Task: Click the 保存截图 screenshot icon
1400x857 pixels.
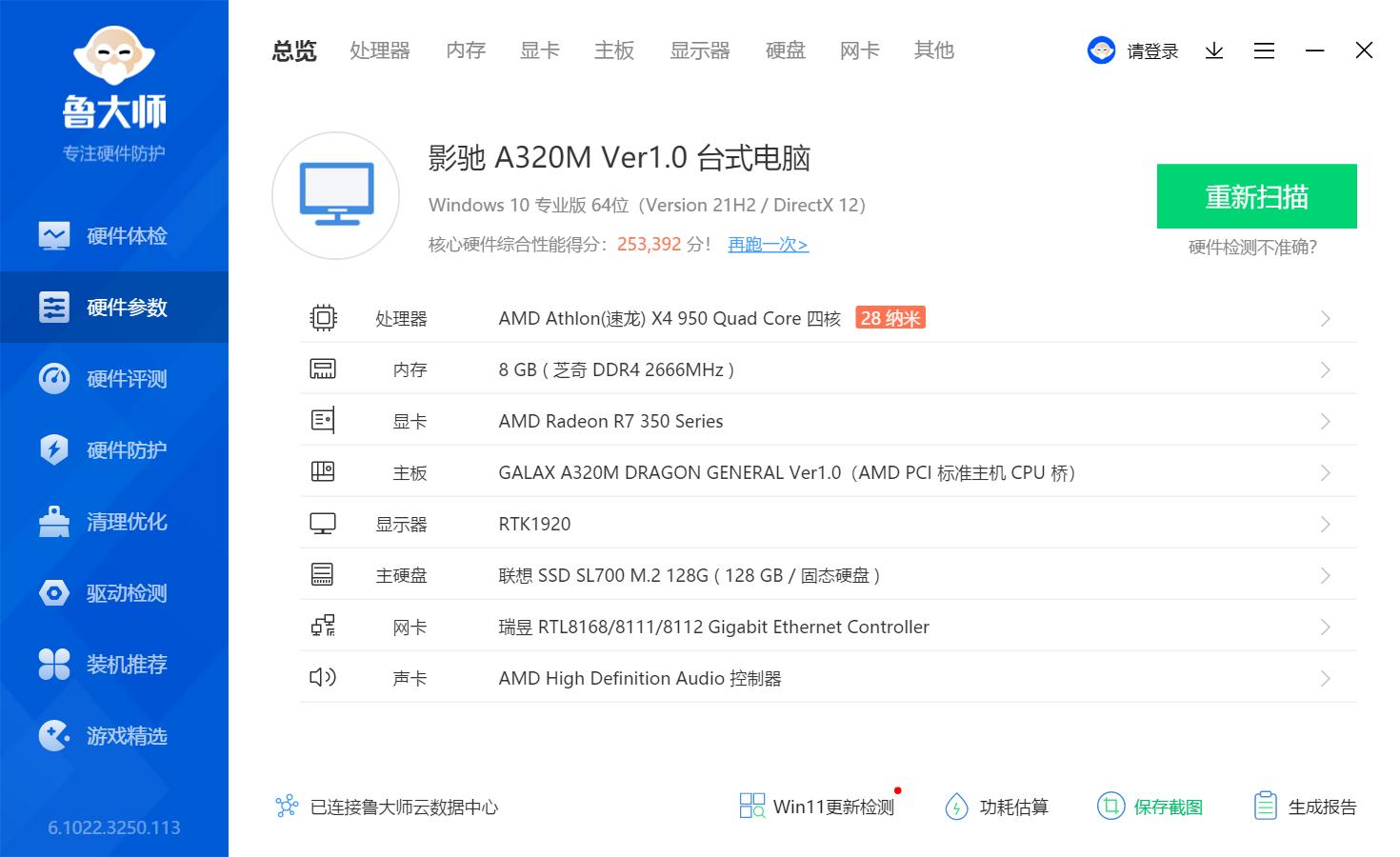Action: tap(1150, 806)
